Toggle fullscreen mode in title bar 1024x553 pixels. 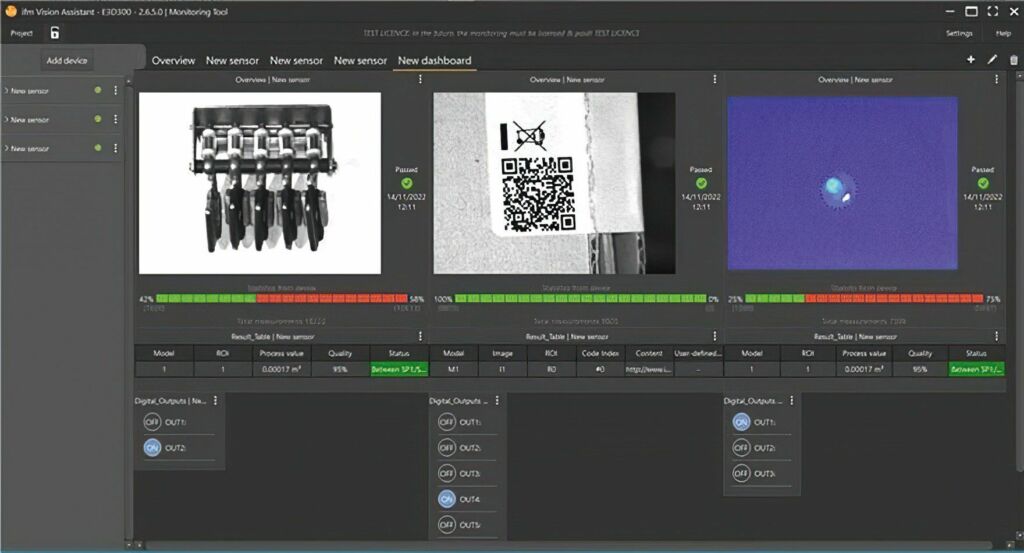pyautogui.click(x=993, y=11)
